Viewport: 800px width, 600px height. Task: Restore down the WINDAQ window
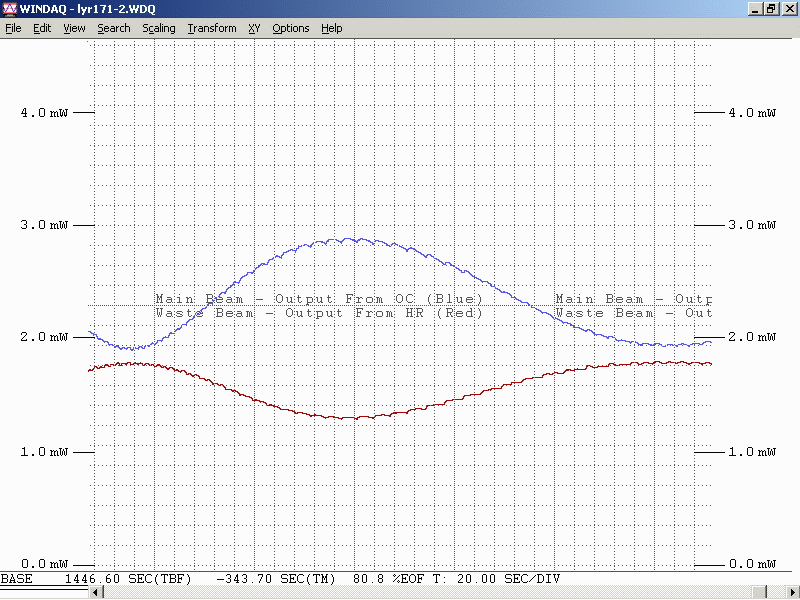(x=771, y=9)
